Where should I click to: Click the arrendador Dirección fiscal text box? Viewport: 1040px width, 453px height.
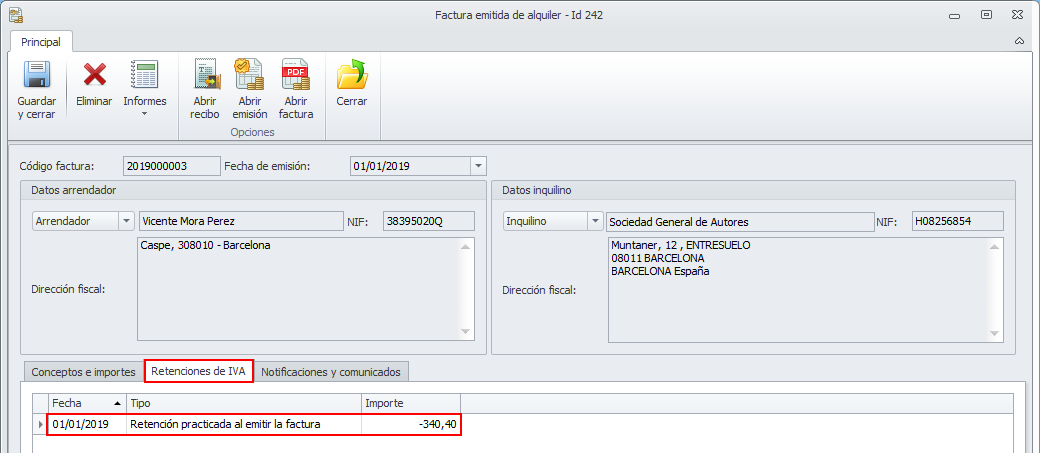pos(306,289)
